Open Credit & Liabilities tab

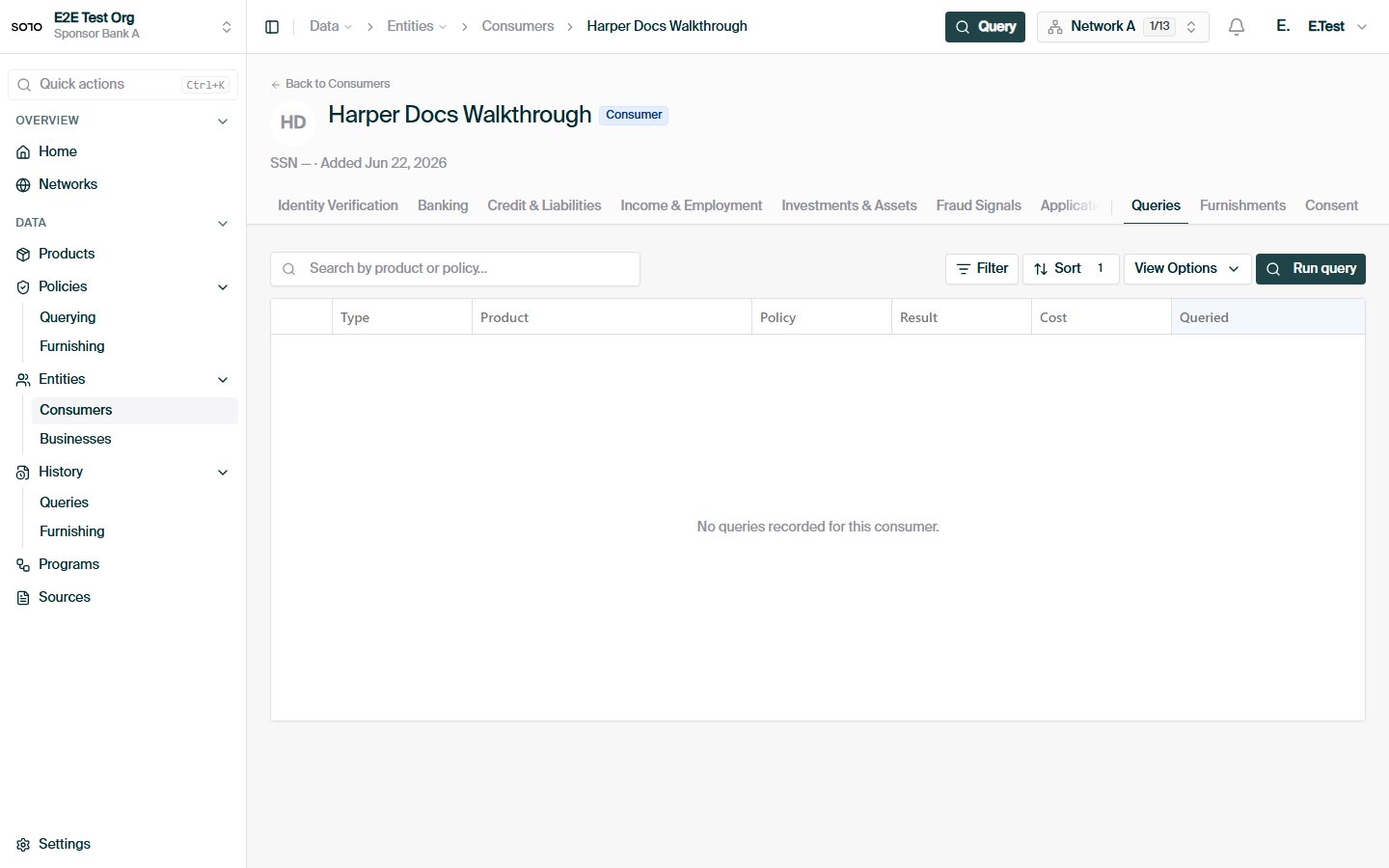pyautogui.click(x=544, y=205)
